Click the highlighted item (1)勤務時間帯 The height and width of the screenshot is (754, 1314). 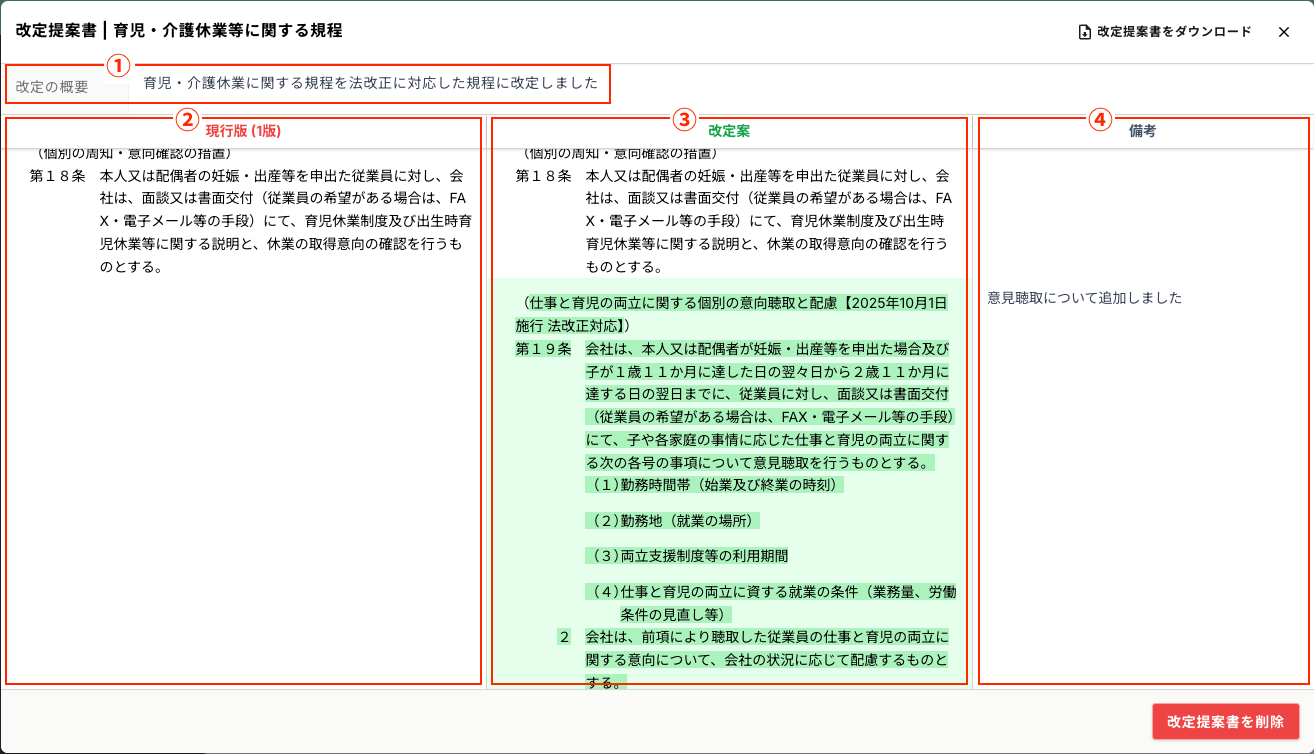(x=714, y=485)
